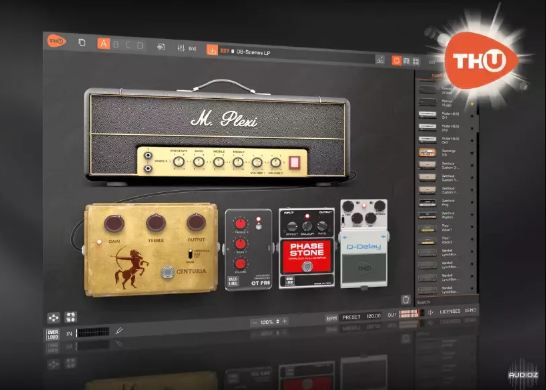
Task: Select sound variation A
Action: [x=103, y=44]
